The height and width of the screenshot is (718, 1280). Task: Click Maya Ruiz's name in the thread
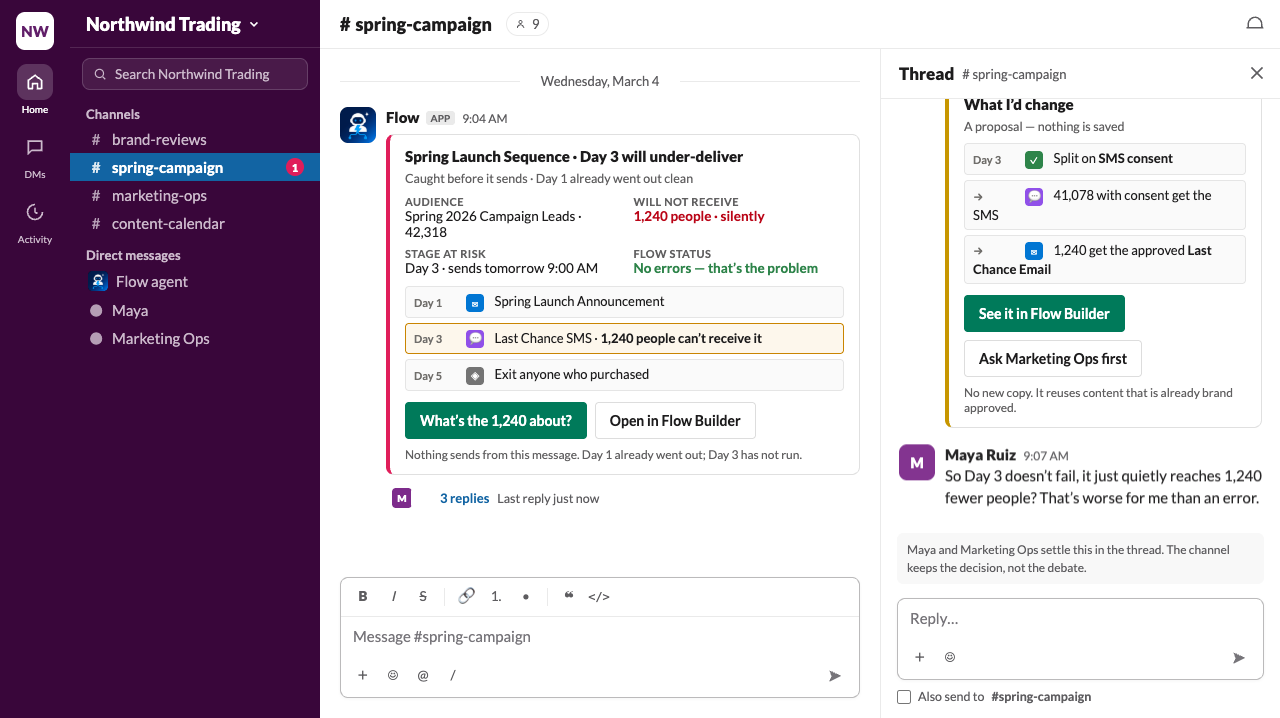(980, 455)
